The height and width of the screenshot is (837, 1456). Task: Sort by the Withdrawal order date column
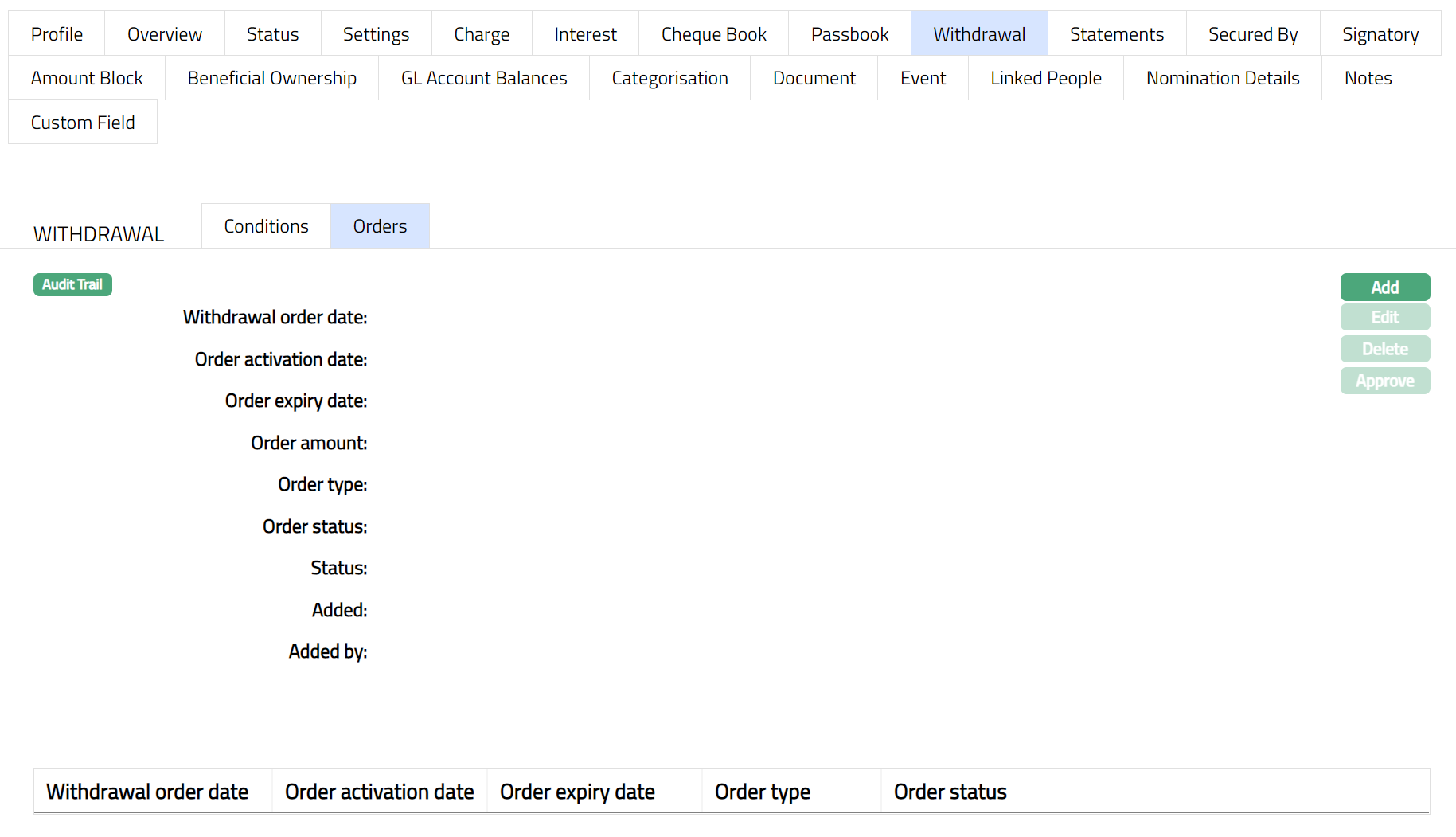coord(147,792)
